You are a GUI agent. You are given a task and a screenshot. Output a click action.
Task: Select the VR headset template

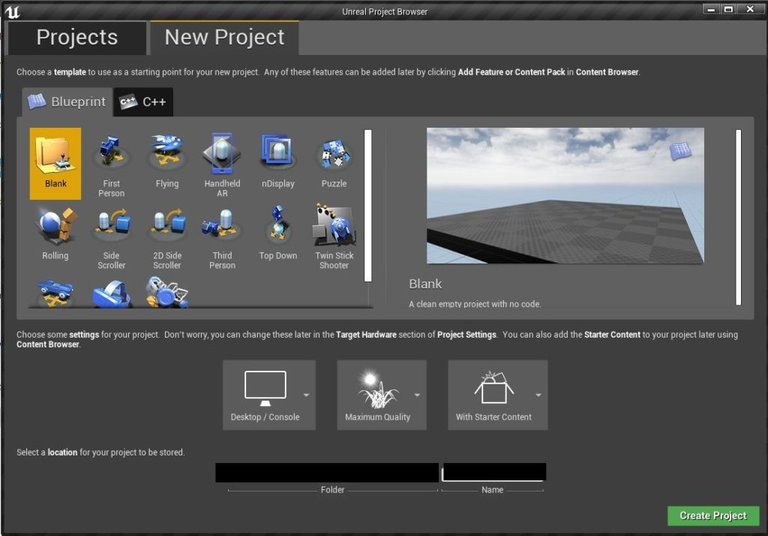click(x=111, y=292)
